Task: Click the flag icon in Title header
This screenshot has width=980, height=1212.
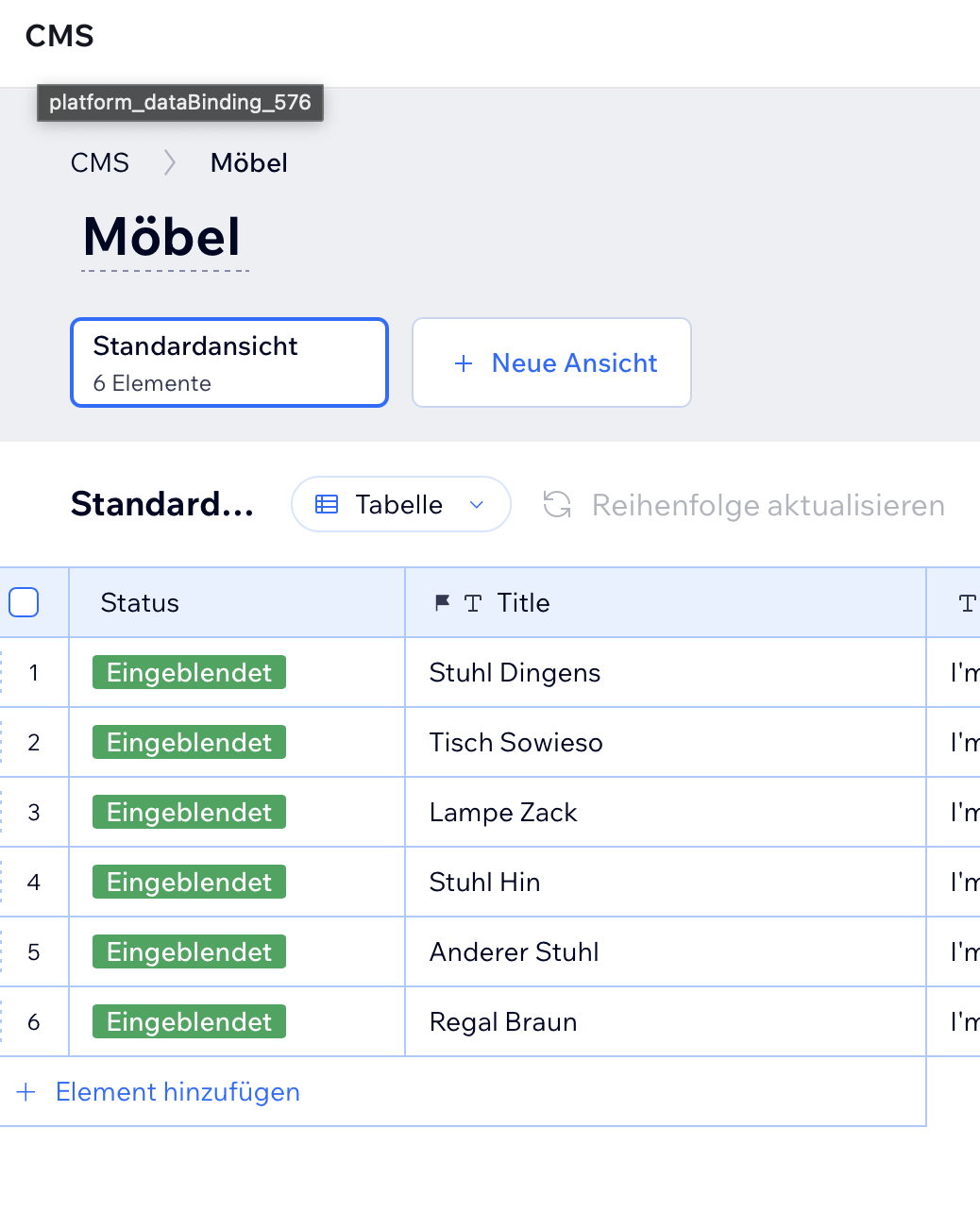Action: click(441, 602)
